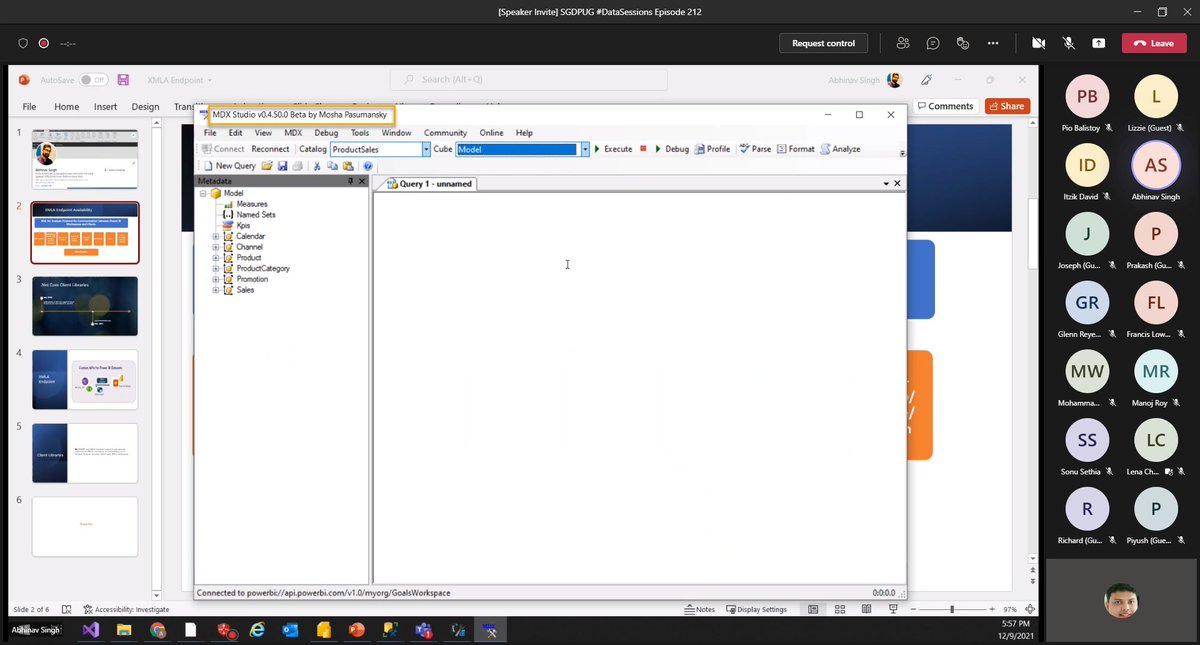Select the Query 1 - unnamed tab
The height and width of the screenshot is (645, 1200).
click(429, 184)
